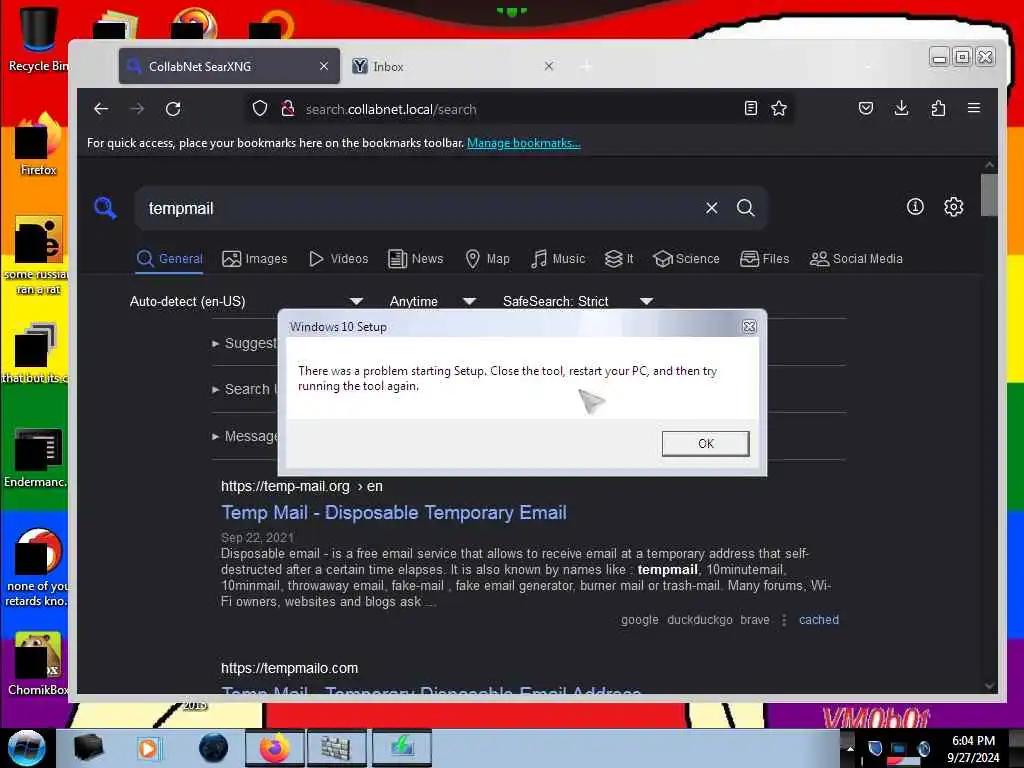Select the Files search category

click(x=765, y=259)
